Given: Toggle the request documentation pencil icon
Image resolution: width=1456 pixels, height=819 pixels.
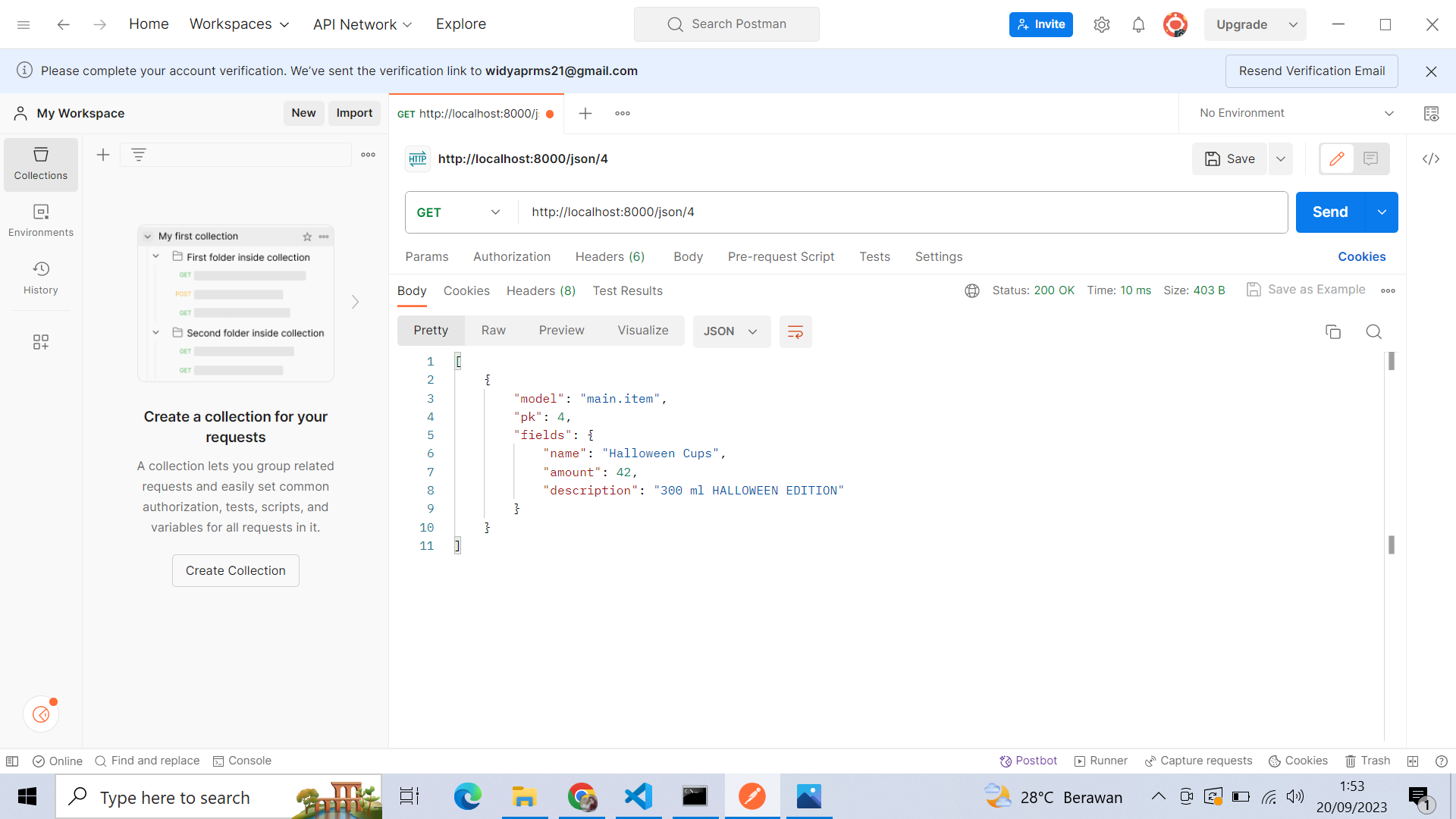Looking at the screenshot, I should (x=1337, y=158).
